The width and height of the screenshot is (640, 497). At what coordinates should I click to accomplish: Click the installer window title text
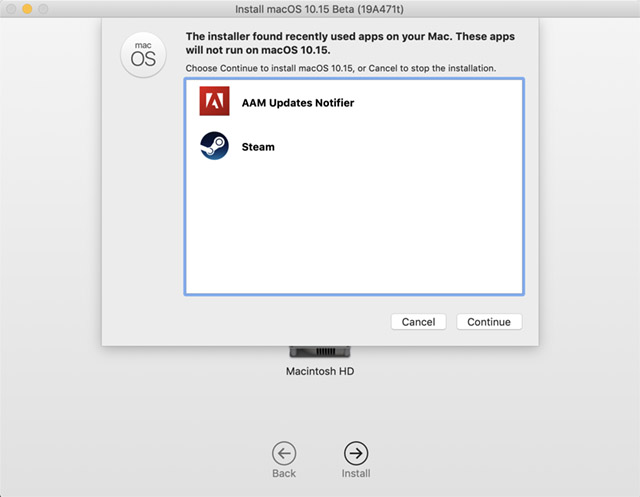click(319, 9)
